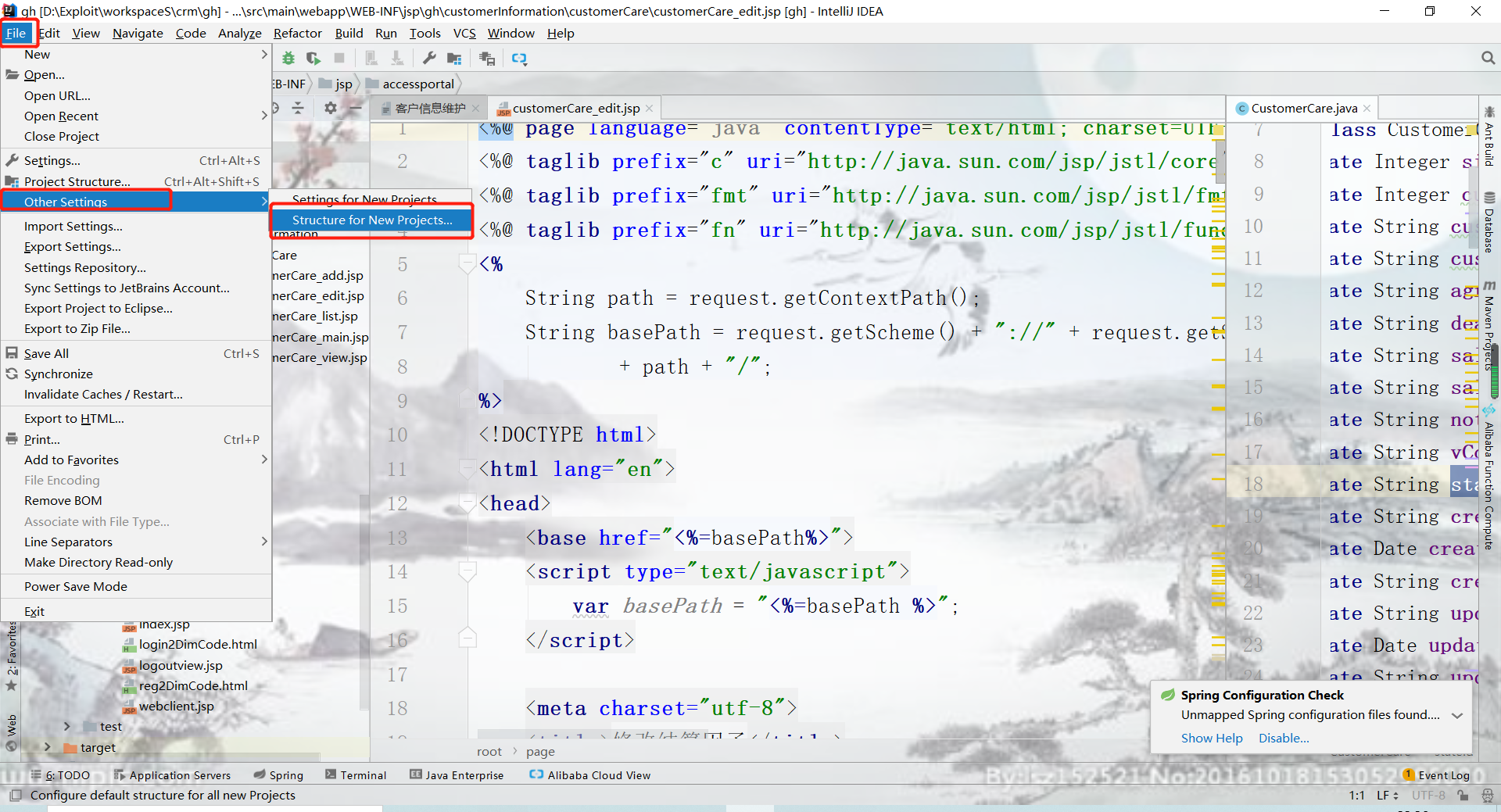This screenshot has width=1501, height=812.
Task: Open the Spring tool window
Action: pyautogui.click(x=278, y=775)
